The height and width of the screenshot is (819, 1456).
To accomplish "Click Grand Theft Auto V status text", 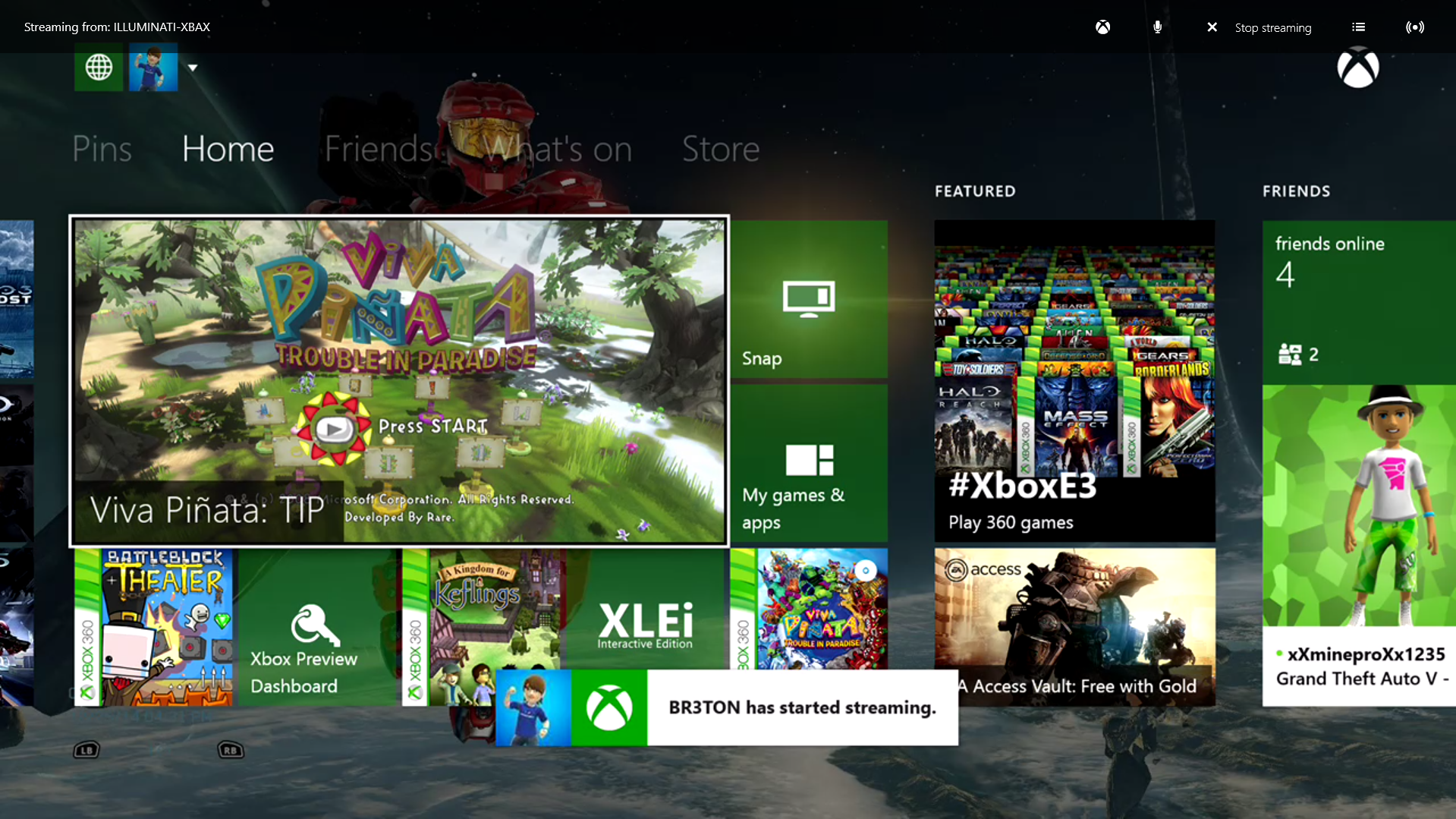I will point(1362,679).
